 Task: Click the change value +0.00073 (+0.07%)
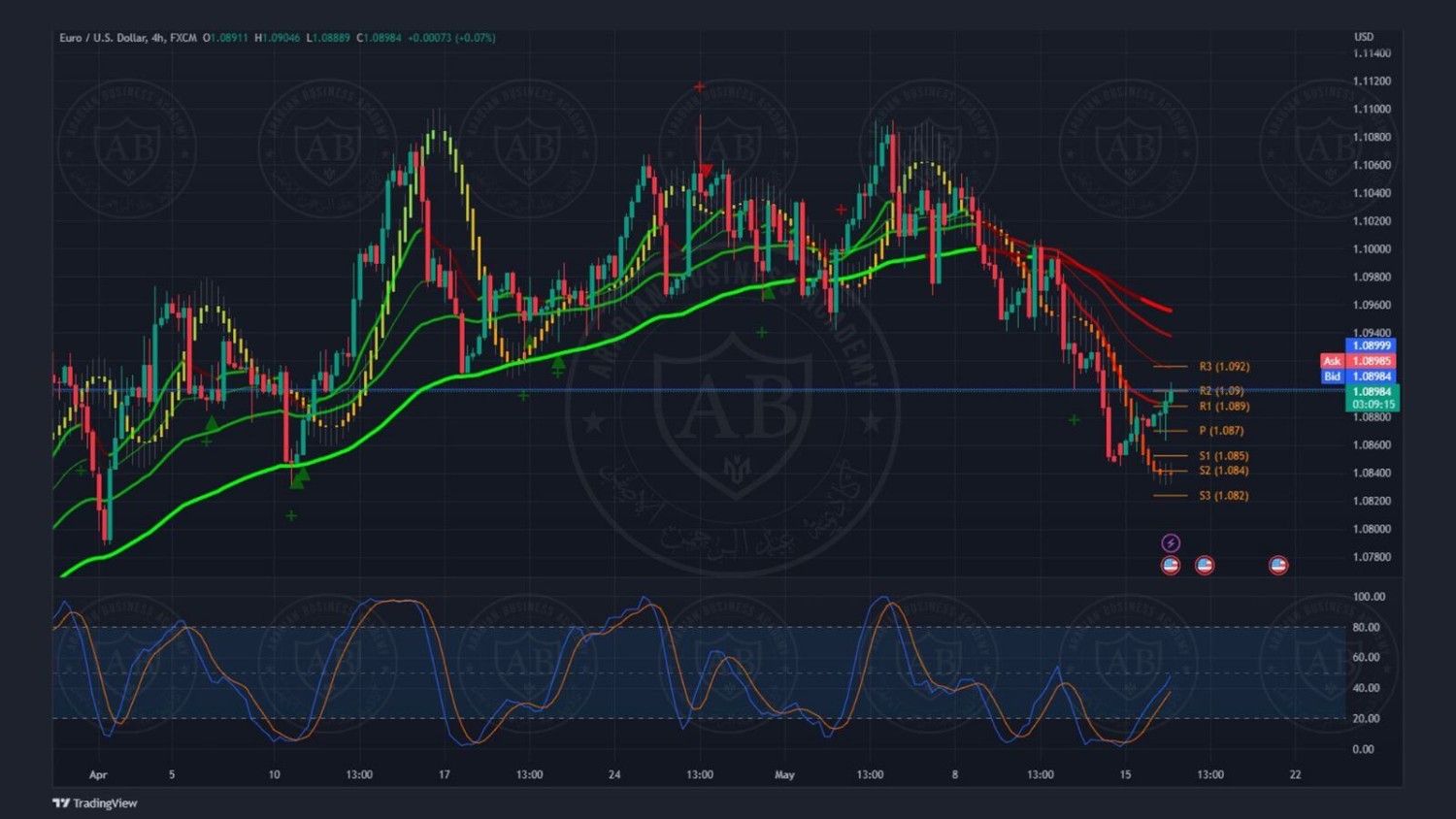[x=451, y=38]
